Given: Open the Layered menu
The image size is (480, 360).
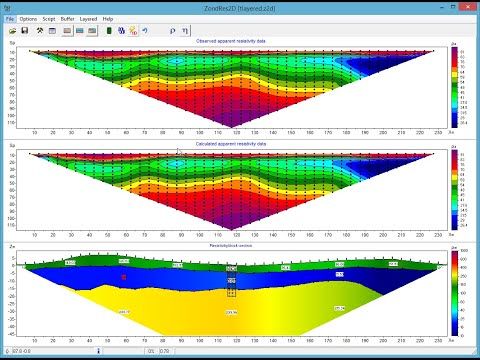Looking at the screenshot, I should coord(88,19).
